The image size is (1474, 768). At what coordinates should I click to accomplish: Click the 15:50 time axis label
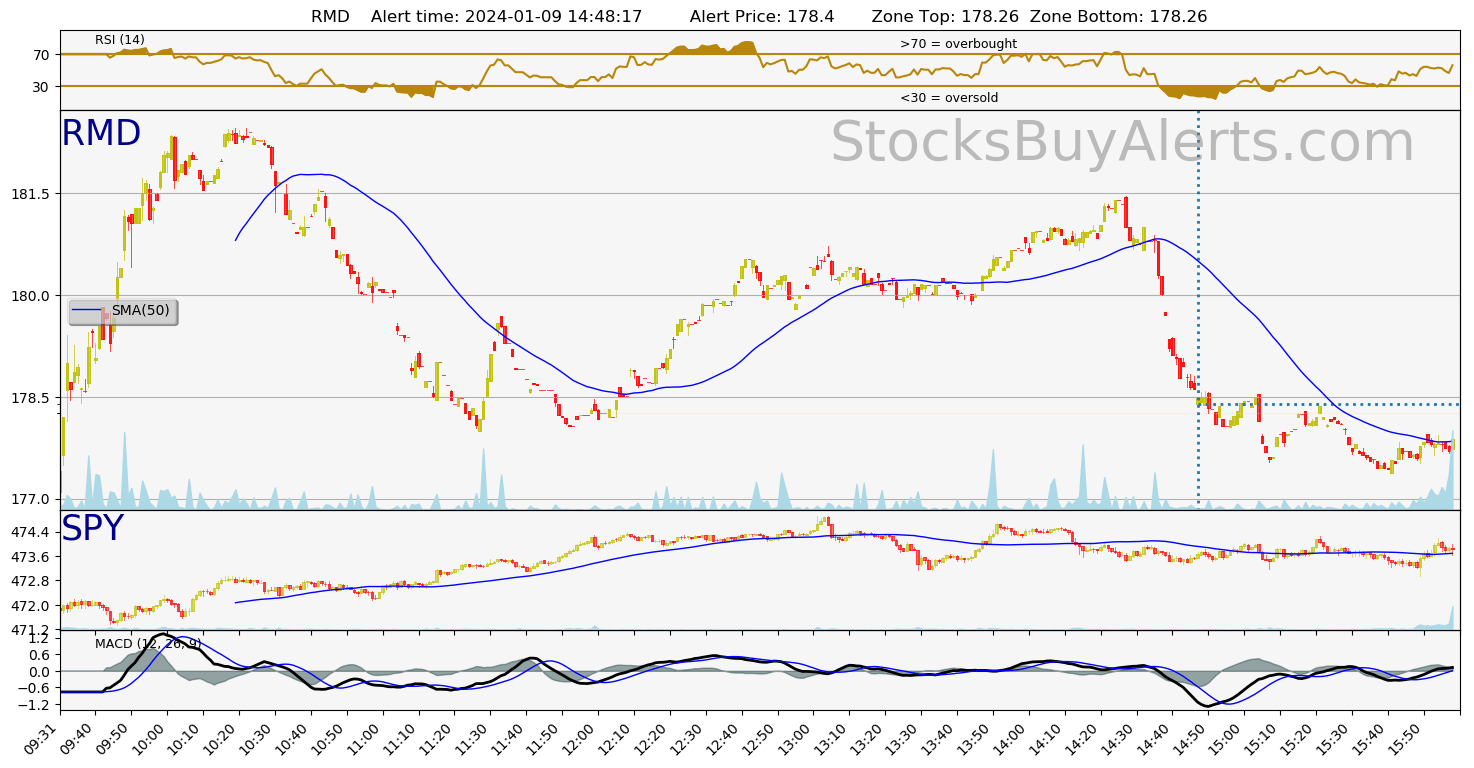(1407, 735)
